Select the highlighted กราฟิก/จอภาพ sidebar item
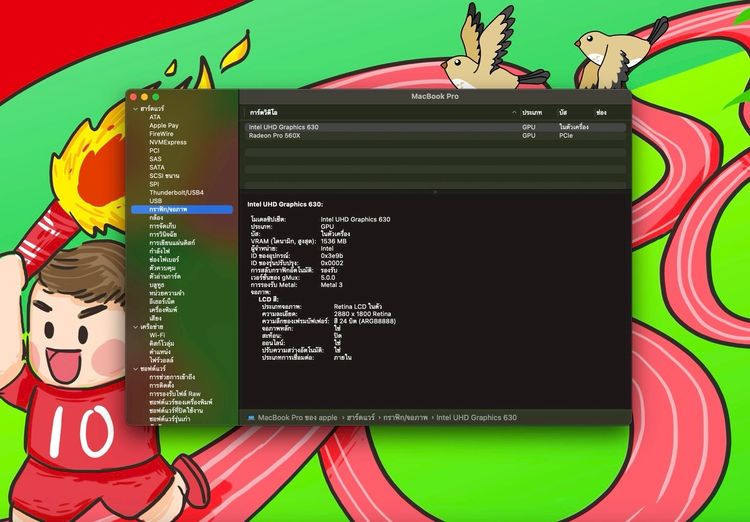The height and width of the screenshot is (522, 750). pos(168,209)
